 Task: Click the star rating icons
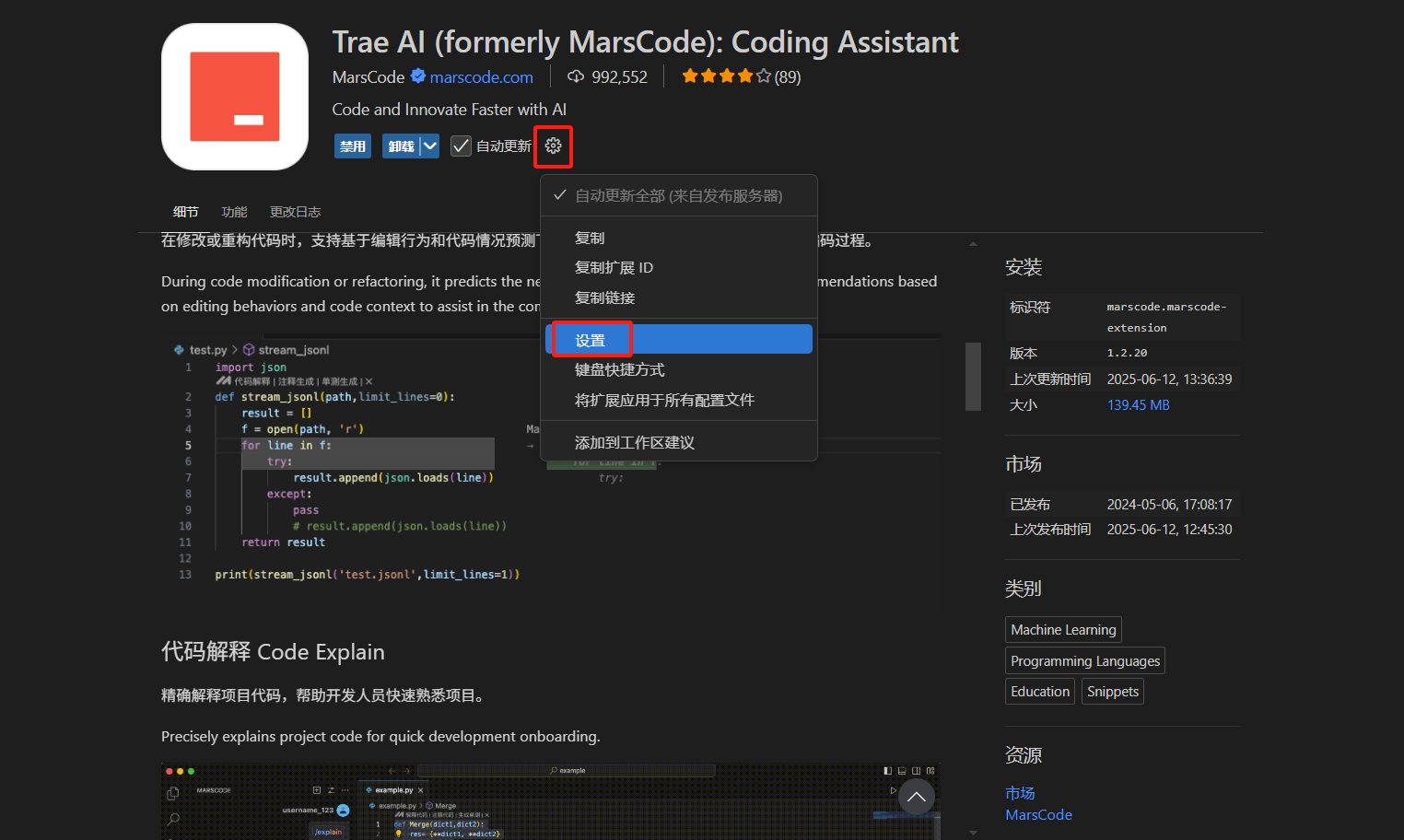click(726, 76)
